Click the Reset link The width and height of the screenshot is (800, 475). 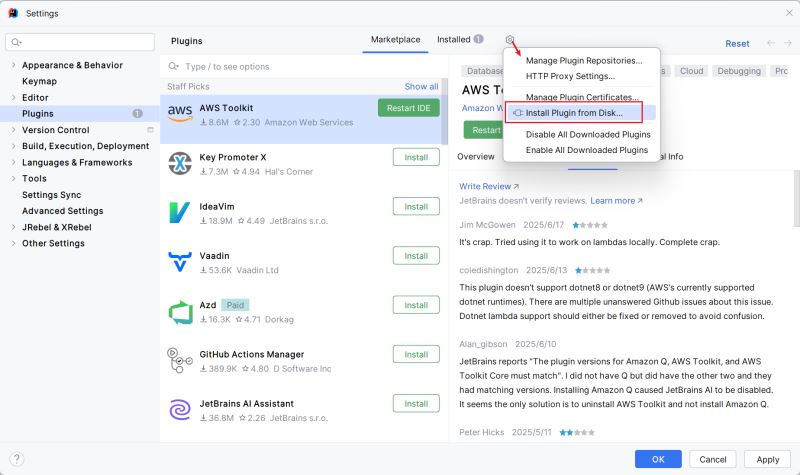[x=737, y=43]
